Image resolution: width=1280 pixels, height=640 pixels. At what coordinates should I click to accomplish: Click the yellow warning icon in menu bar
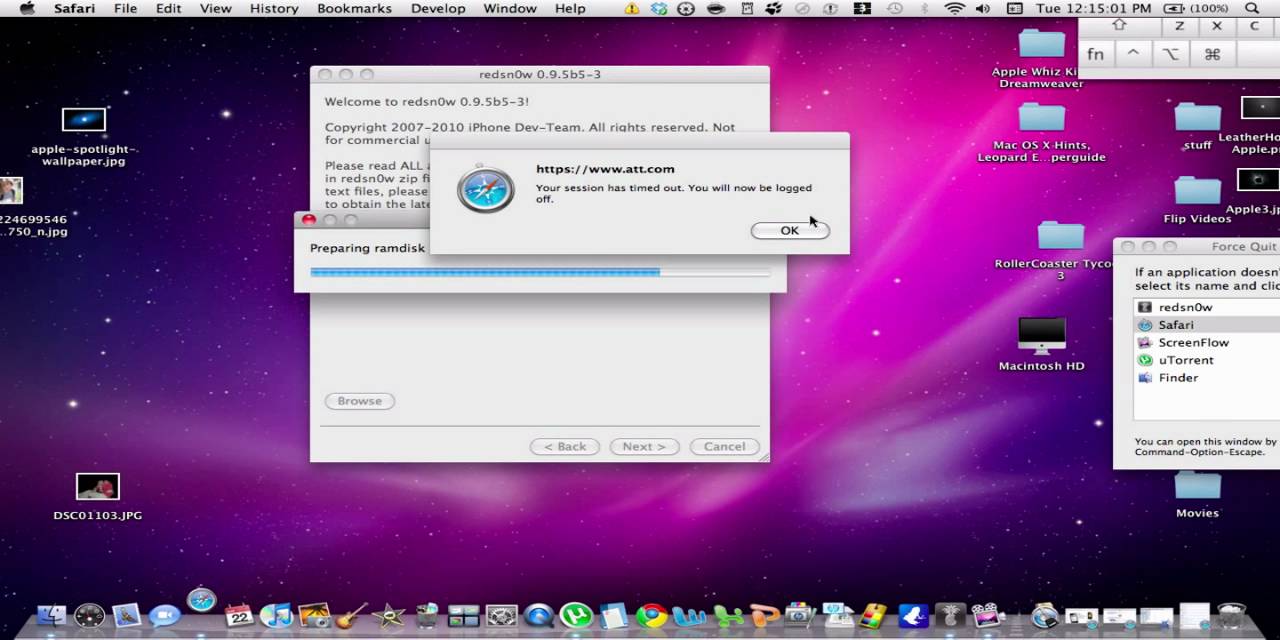click(631, 8)
